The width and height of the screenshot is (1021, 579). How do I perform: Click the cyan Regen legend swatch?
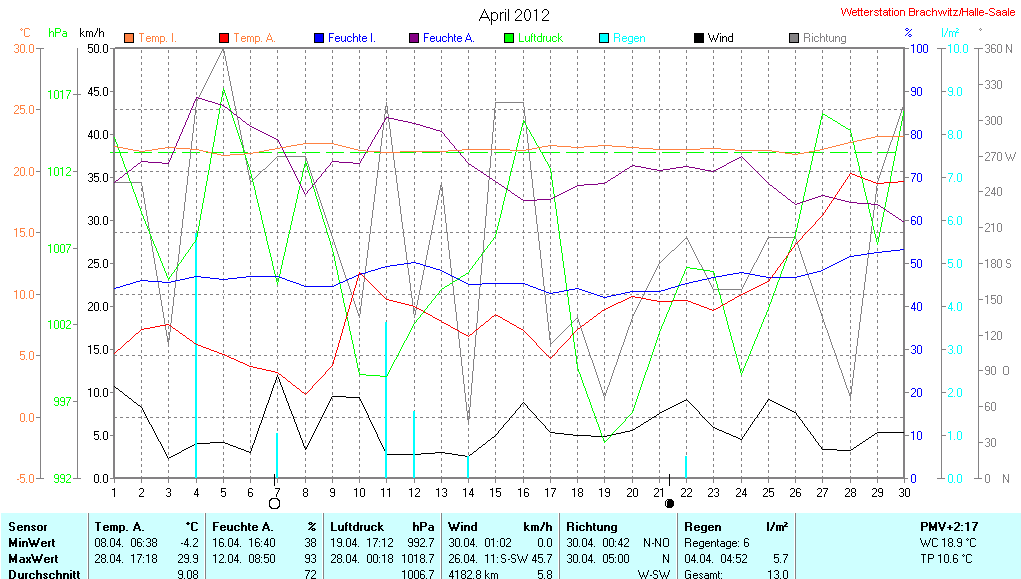pyautogui.click(x=603, y=38)
